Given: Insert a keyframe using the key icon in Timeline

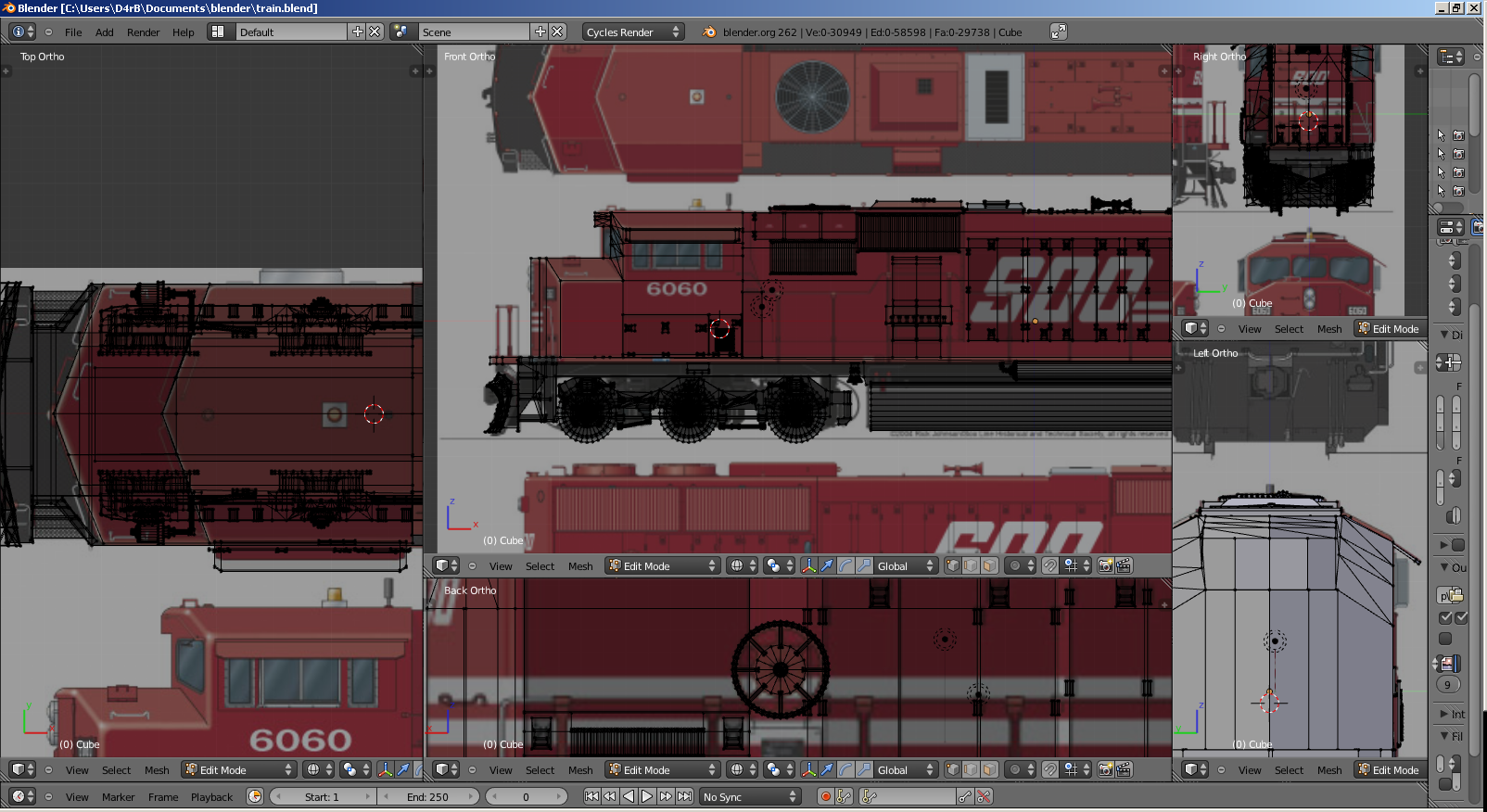Looking at the screenshot, I should 965,796.
